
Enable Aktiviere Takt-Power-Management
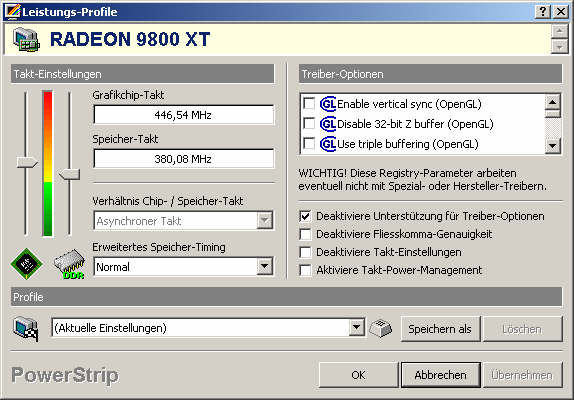click(x=305, y=270)
